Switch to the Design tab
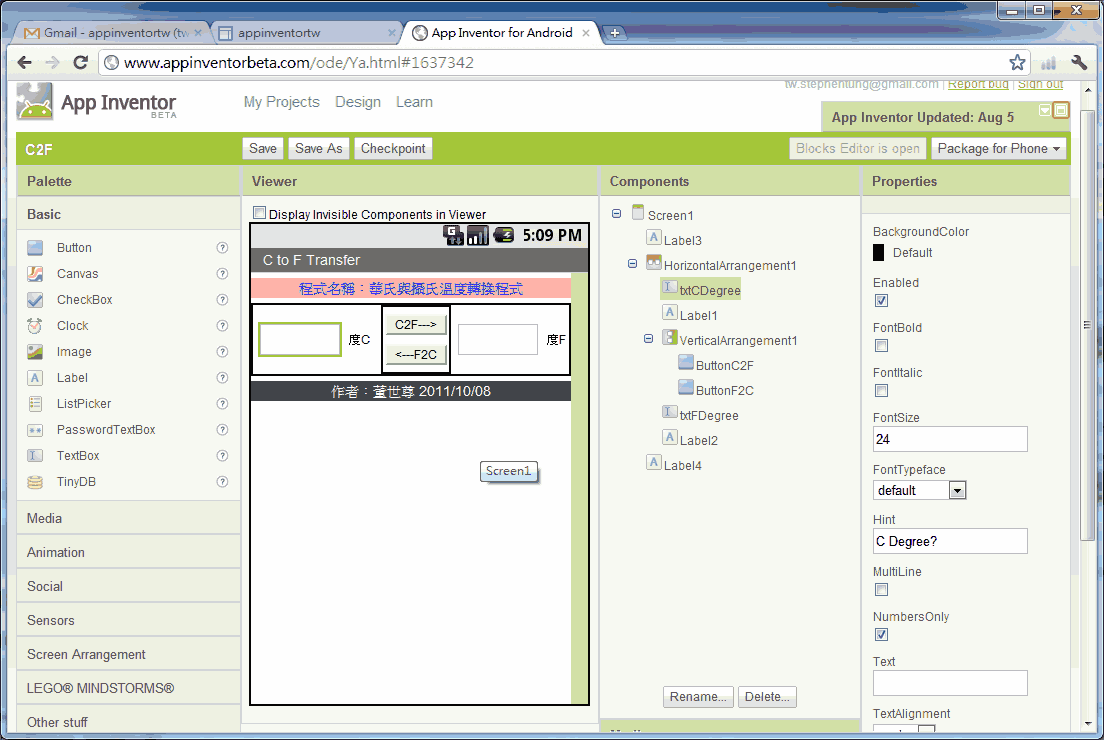This screenshot has height=740, width=1104. click(358, 102)
